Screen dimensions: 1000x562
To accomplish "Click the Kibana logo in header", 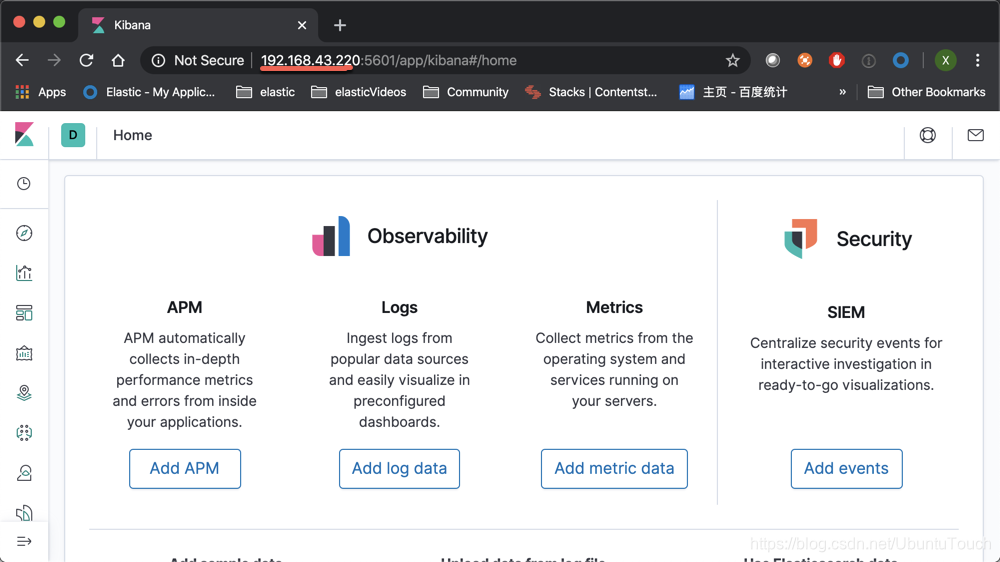I will point(24,135).
